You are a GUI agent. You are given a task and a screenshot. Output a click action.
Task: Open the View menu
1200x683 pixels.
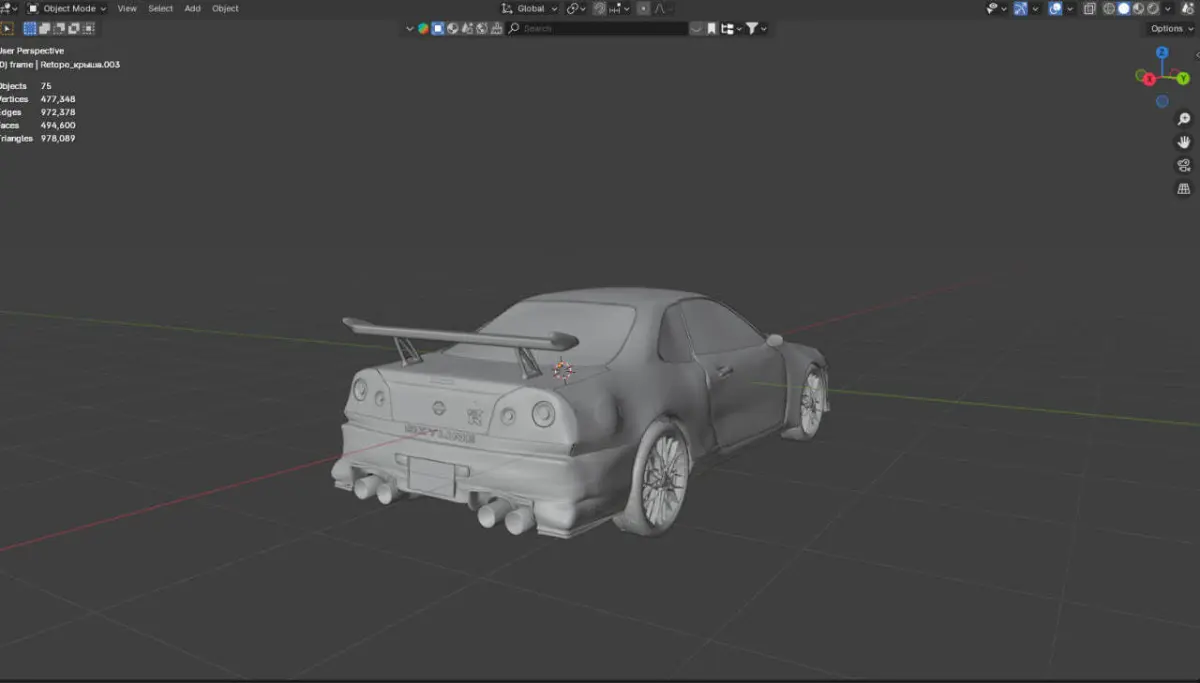pyautogui.click(x=127, y=8)
